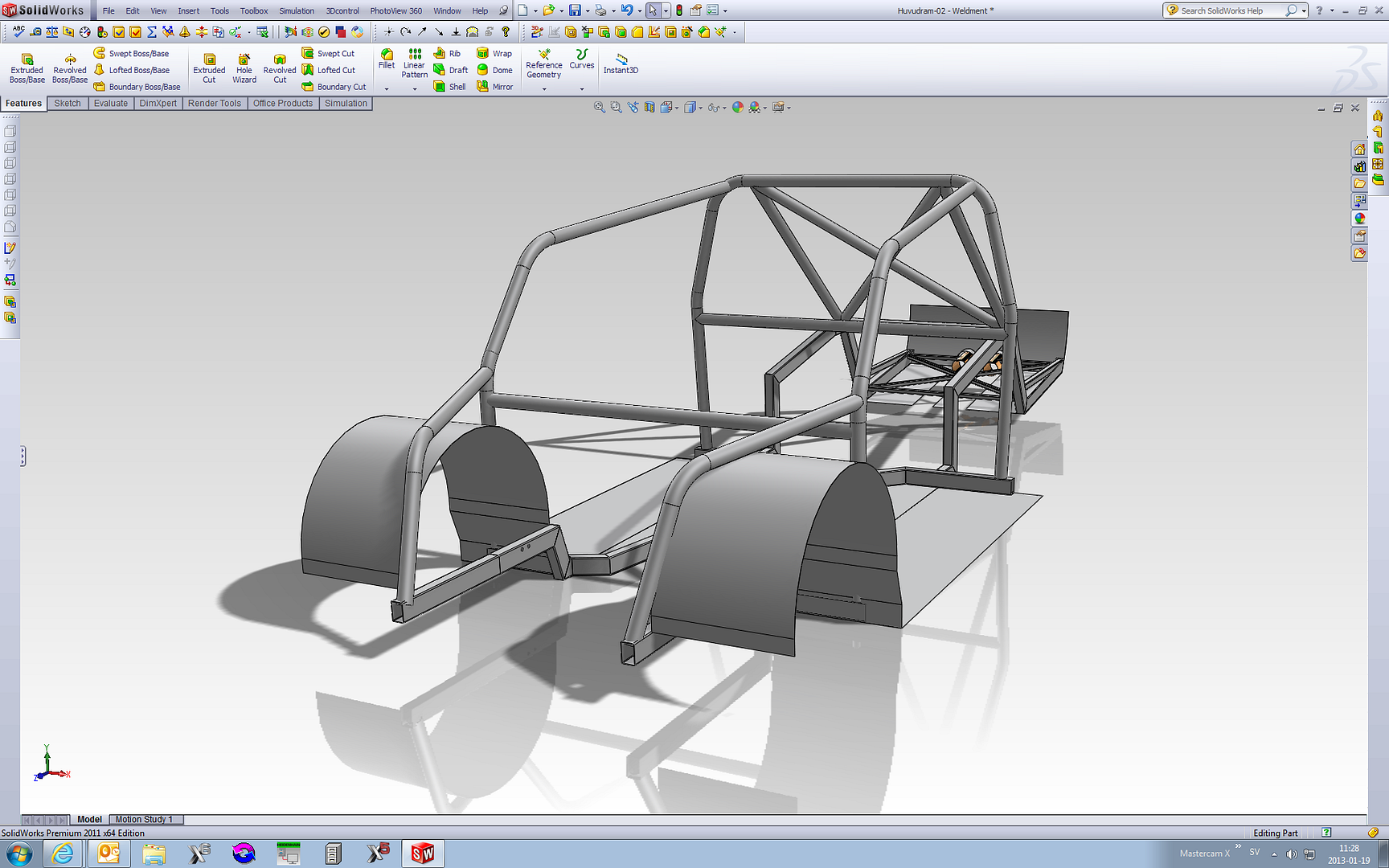This screenshot has height=868, width=1389.
Task: Select the Wrap feature
Action: pyautogui.click(x=494, y=53)
